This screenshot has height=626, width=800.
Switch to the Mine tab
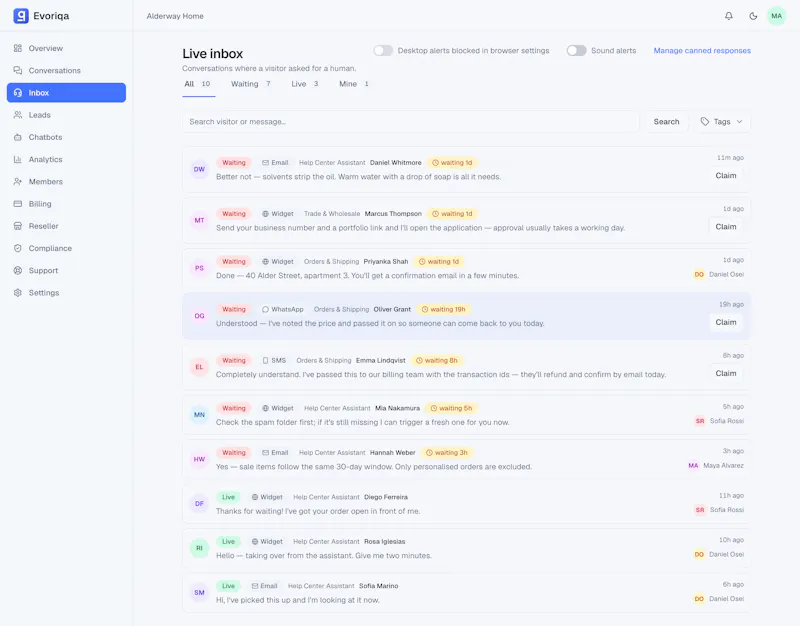coord(354,84)
